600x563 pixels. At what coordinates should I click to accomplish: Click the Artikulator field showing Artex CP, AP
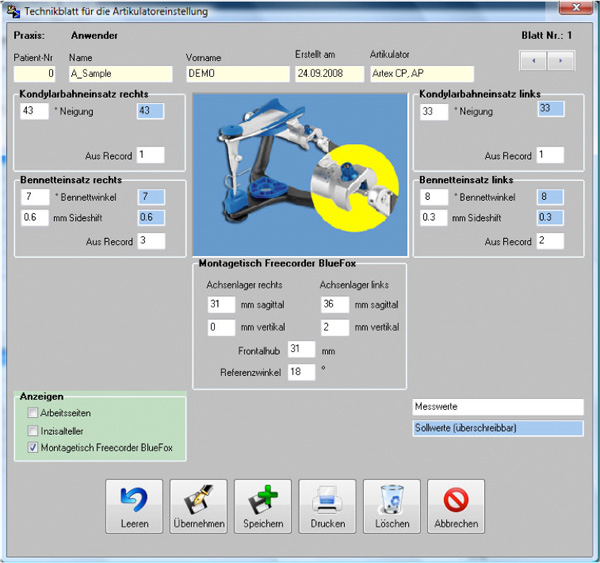click(x=422, y=74)
